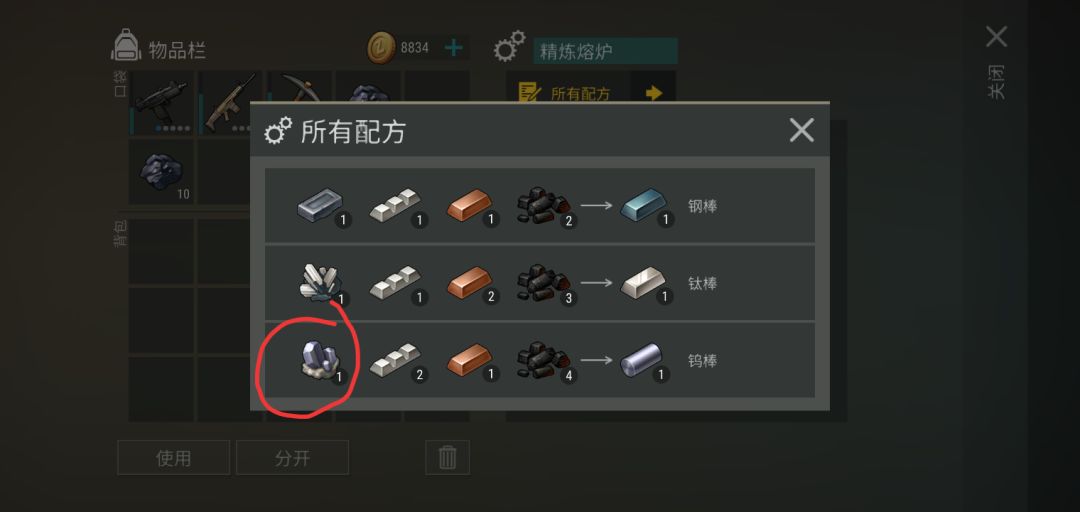
Task: Tap the copper bar in the titanium recipe
Action: coord(469,283)
